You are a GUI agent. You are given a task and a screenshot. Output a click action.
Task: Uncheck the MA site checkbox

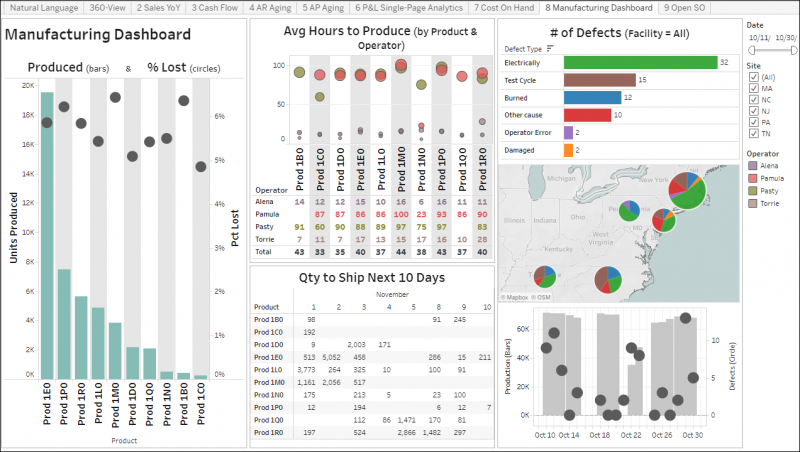[754, 88]
